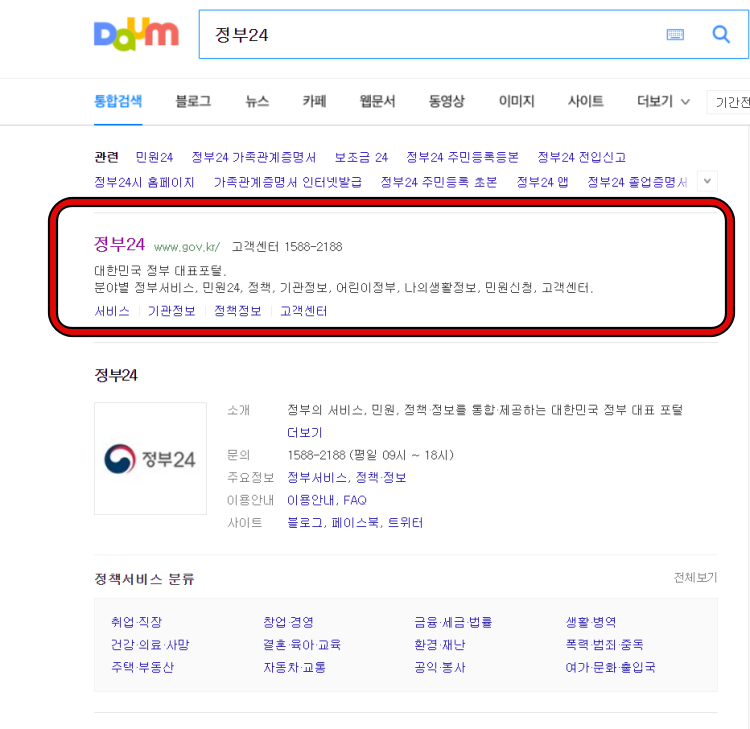Open the 기간 filter dropdown
This screenshot has width=750, height=729.
pos(728,102)
